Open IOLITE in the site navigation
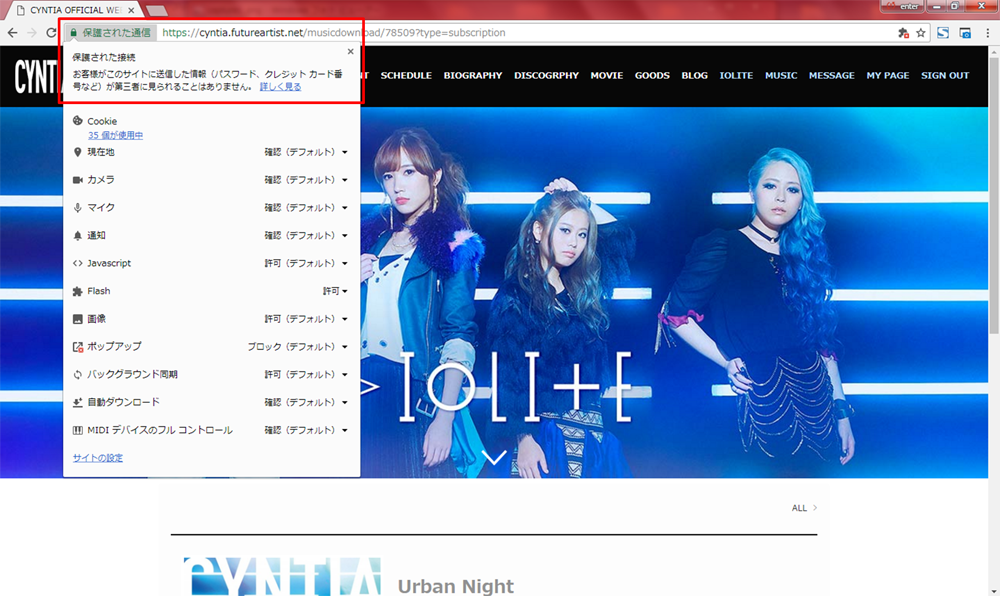 (x=736, y=75)
